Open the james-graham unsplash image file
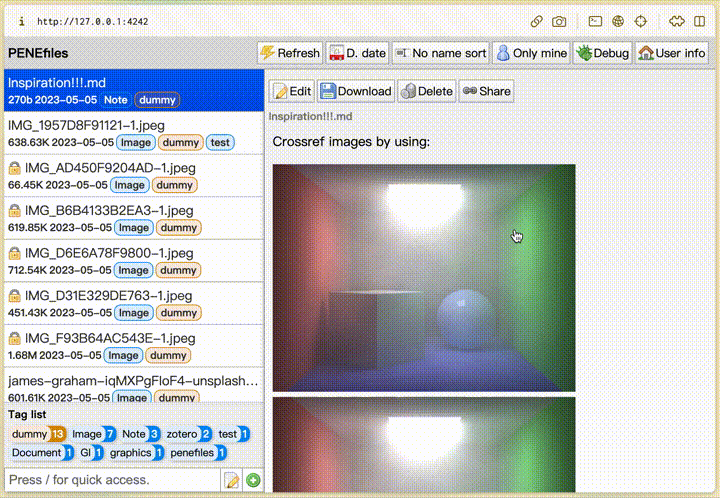The width and height of the screenshot is (720, 498). click(134, 386)
